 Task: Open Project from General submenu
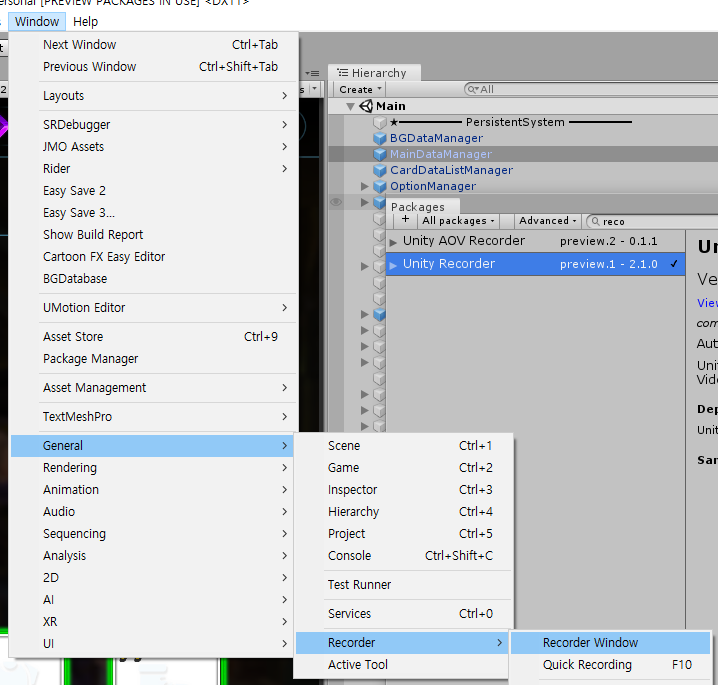click(403, 533)
